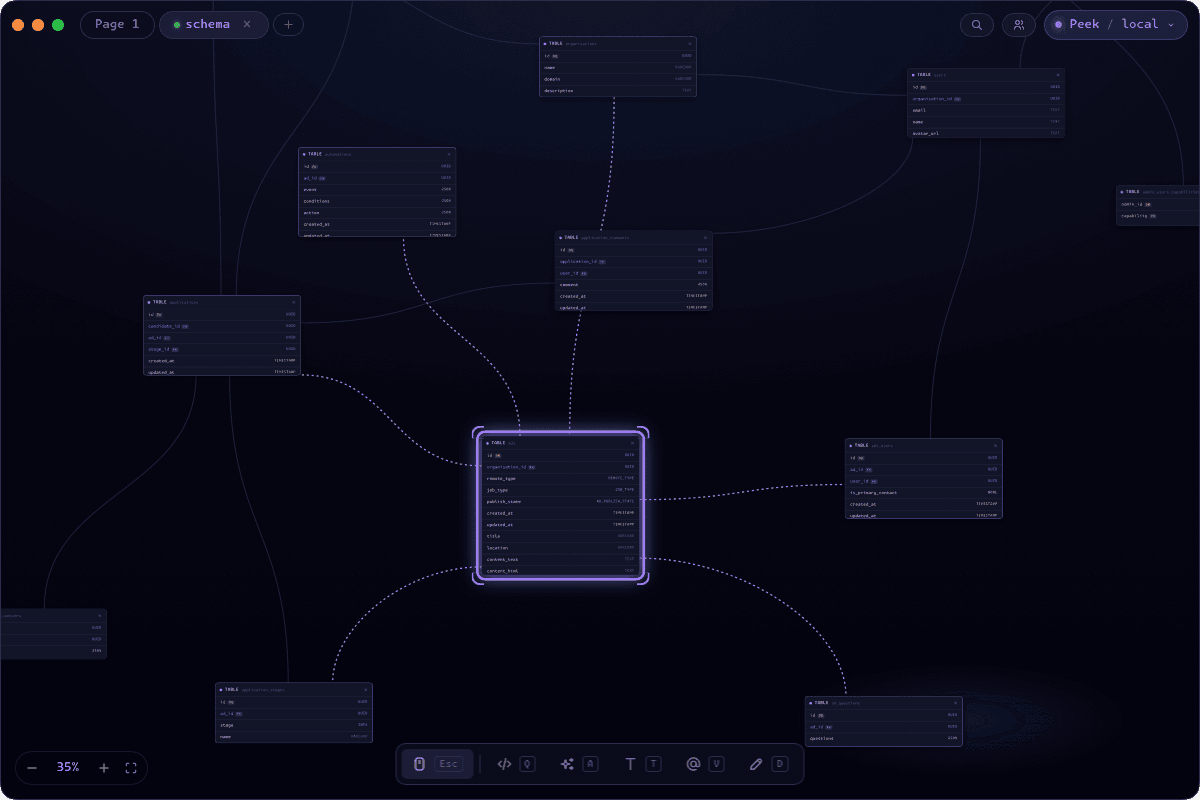The width and height of the screenshot is (1200, 800).
Task: Click domain row in organisations table
Action: click(x=618, y=79)
